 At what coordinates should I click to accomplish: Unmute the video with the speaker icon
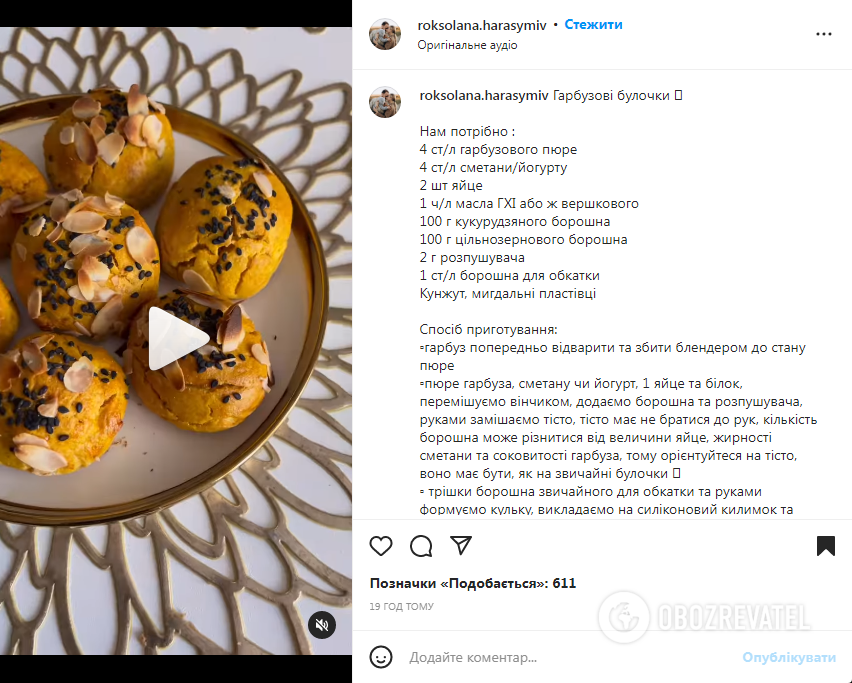tap(322, 625)
